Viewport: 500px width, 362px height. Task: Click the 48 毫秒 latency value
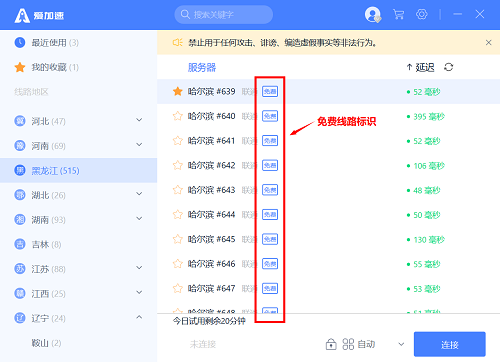[x=427, y=190]
